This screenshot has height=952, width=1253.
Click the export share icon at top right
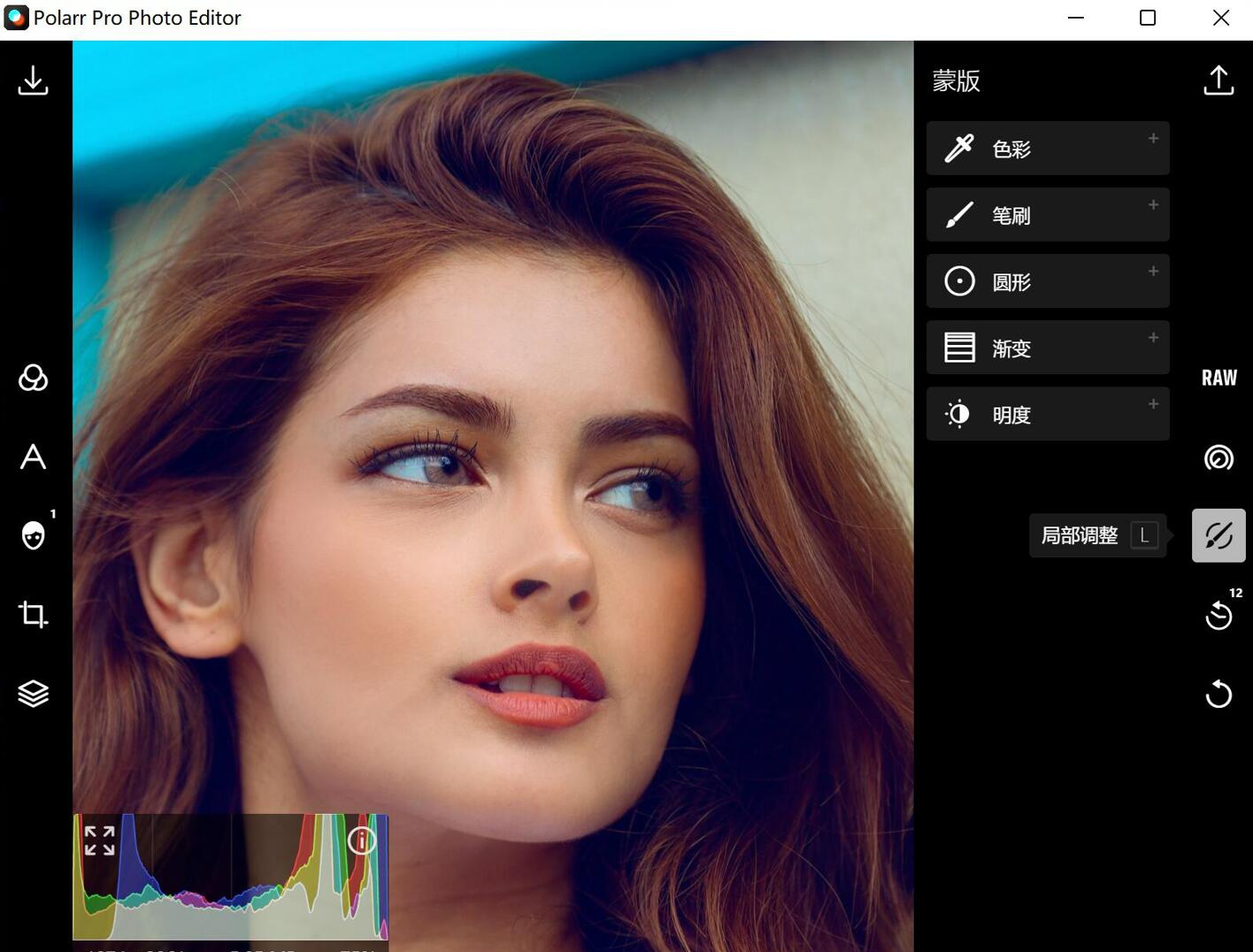1218,80
